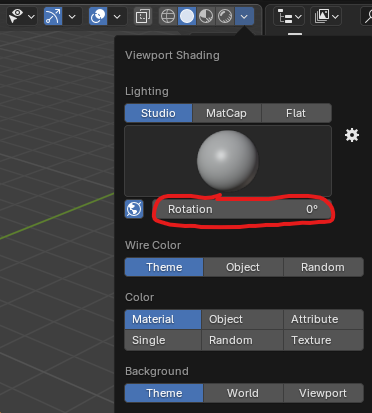The image size is (372, 413).
Task: Select MatCap lighting
Action: pos(227,113)
